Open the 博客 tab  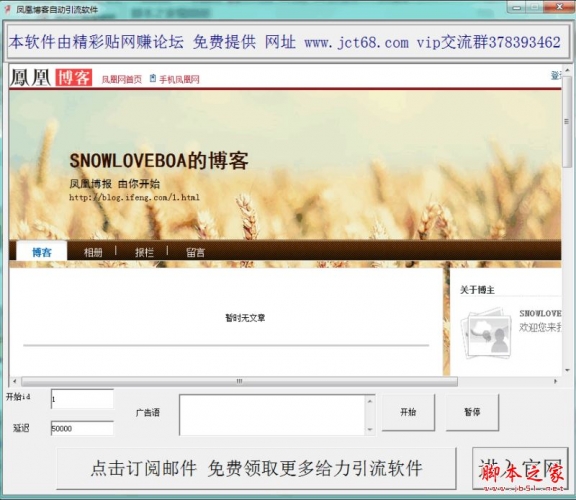pyautogui.click(x=42, y=252)
